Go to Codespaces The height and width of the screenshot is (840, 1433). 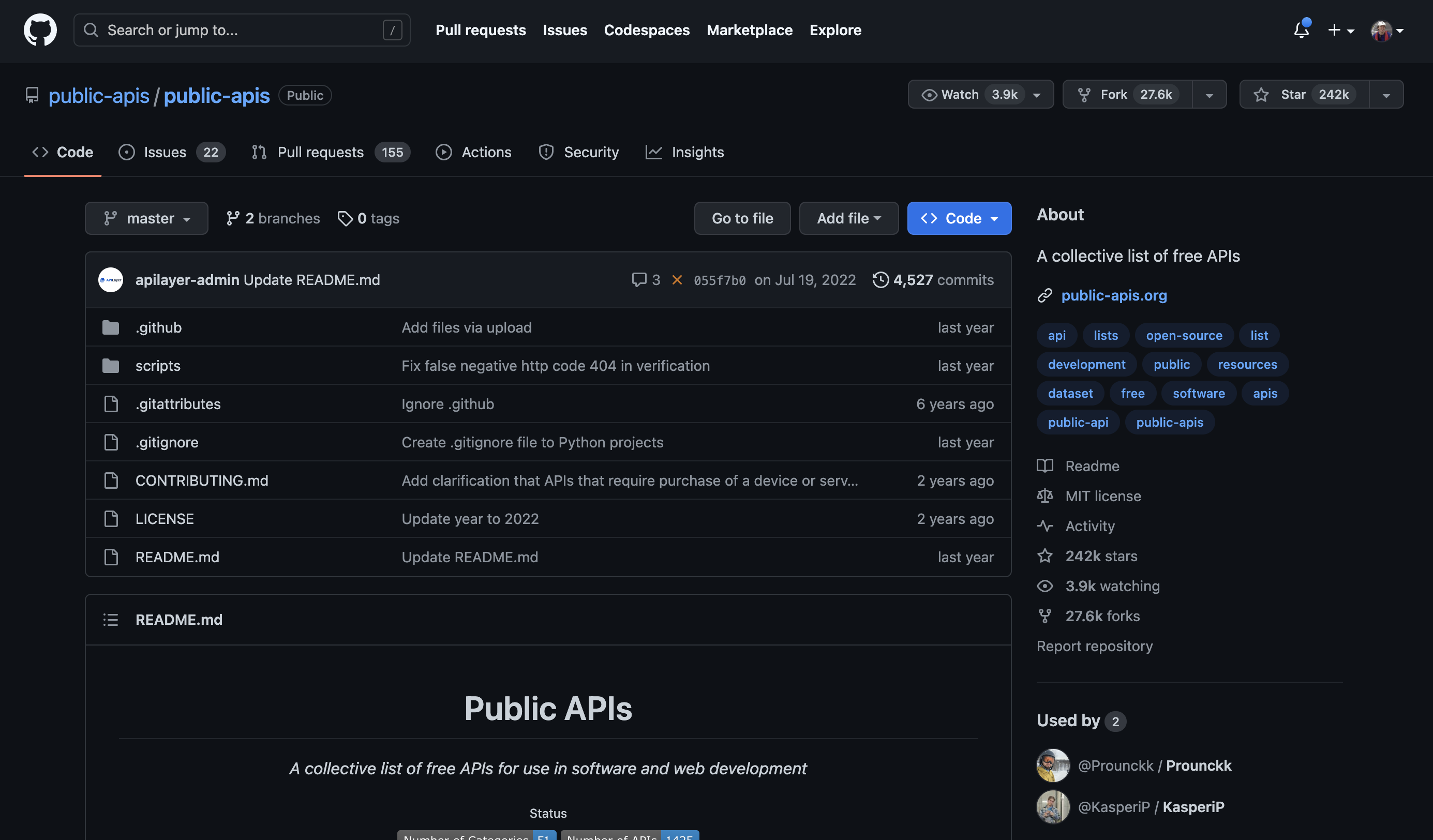coord(647,30)
